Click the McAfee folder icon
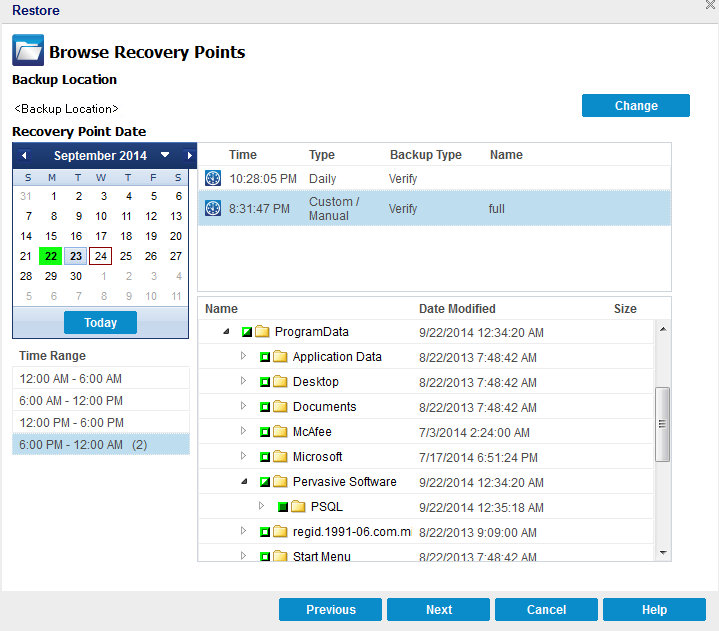The image size is (719, 631). [280, 432]
